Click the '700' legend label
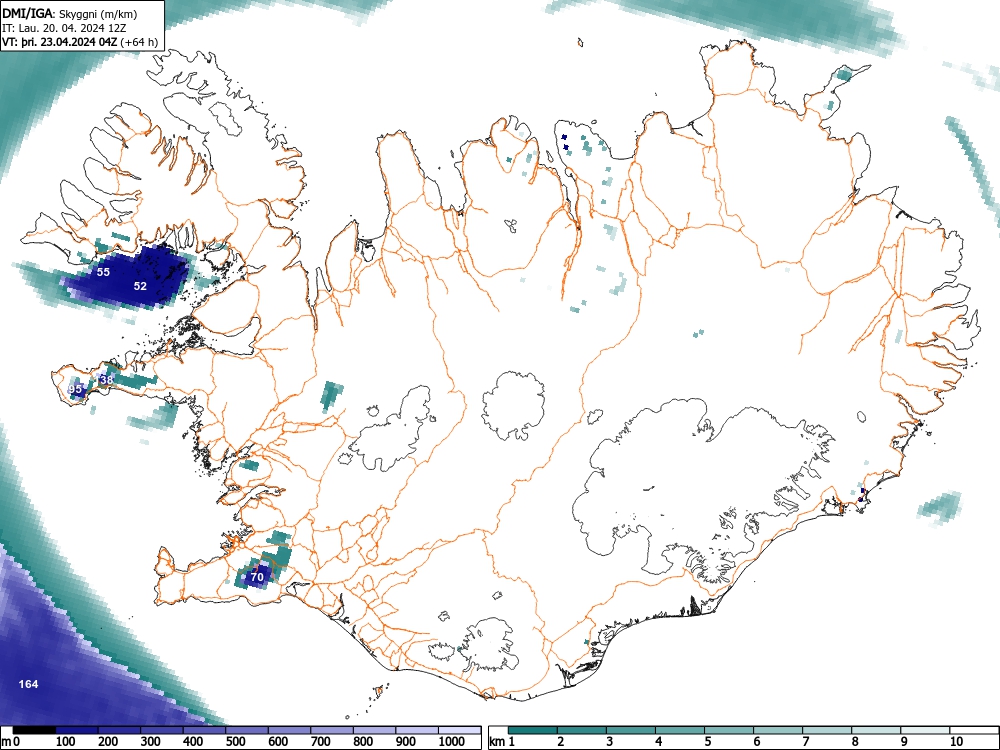1000x750 pixels. pos(321,742)
